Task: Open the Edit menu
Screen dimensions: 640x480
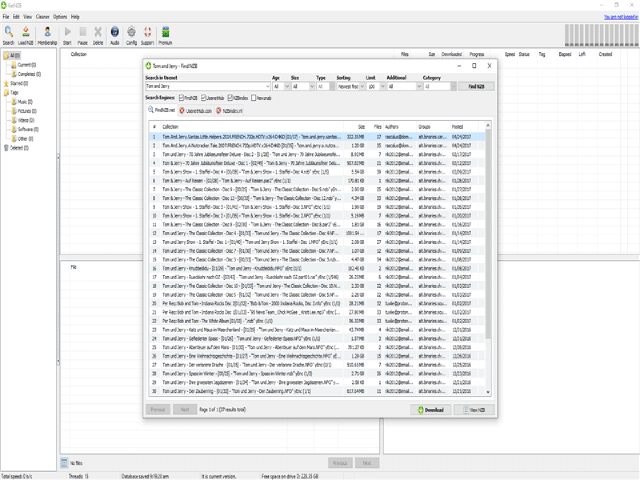Action: 16,17
